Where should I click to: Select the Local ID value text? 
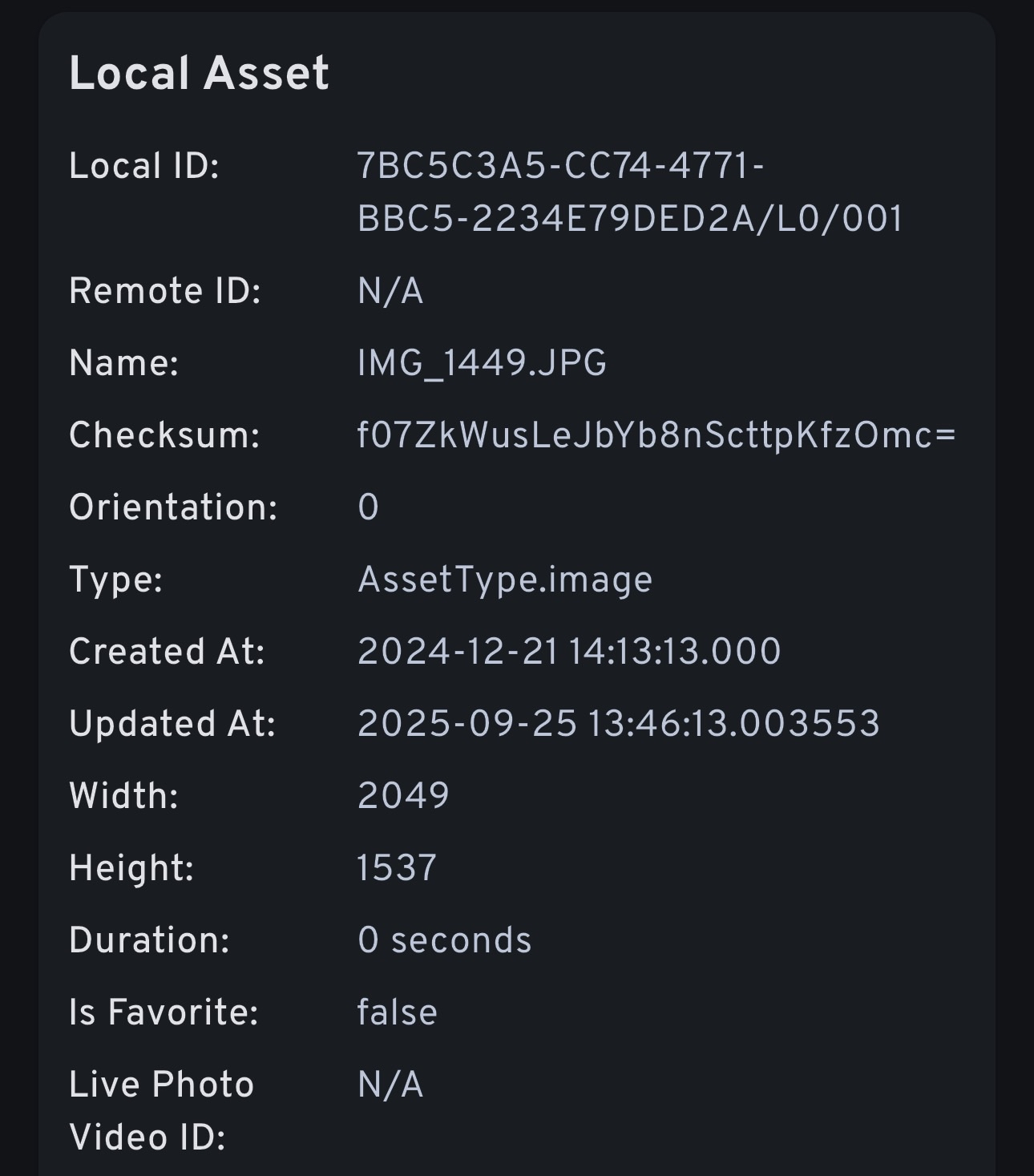coord(630,192)
